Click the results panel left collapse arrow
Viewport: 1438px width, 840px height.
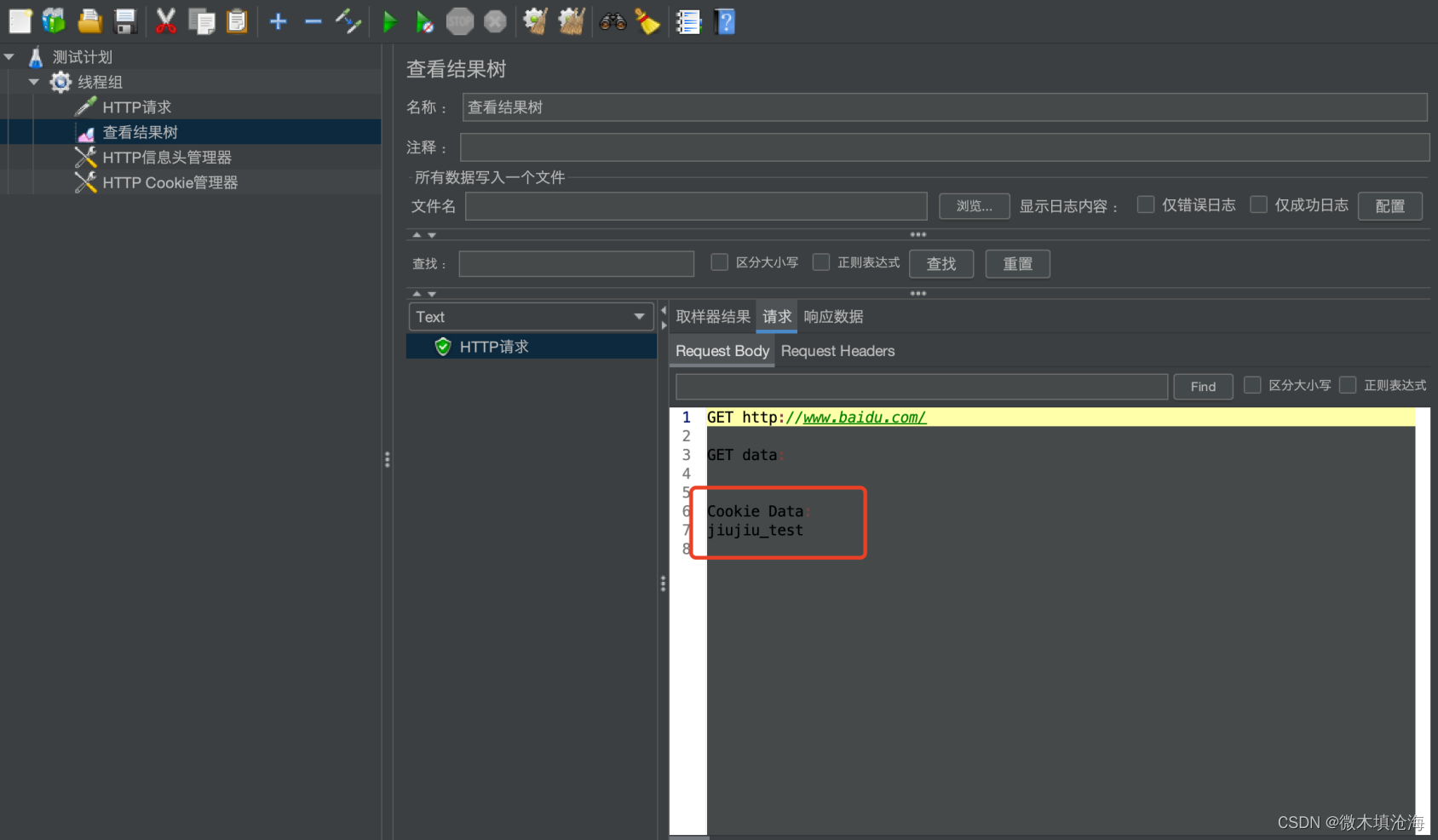664,311
